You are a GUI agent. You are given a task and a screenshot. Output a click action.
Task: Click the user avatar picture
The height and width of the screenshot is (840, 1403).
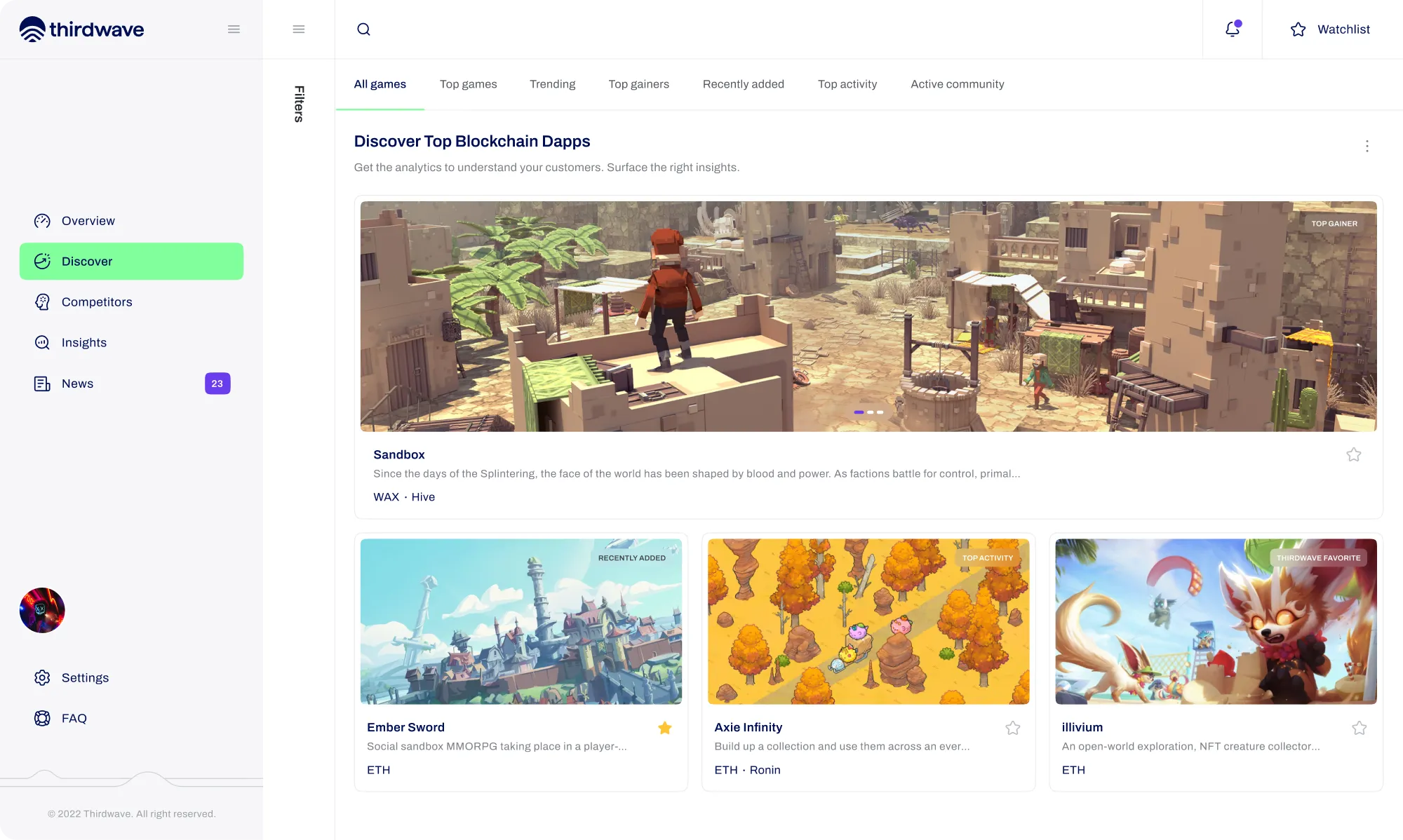pos(42,610)
